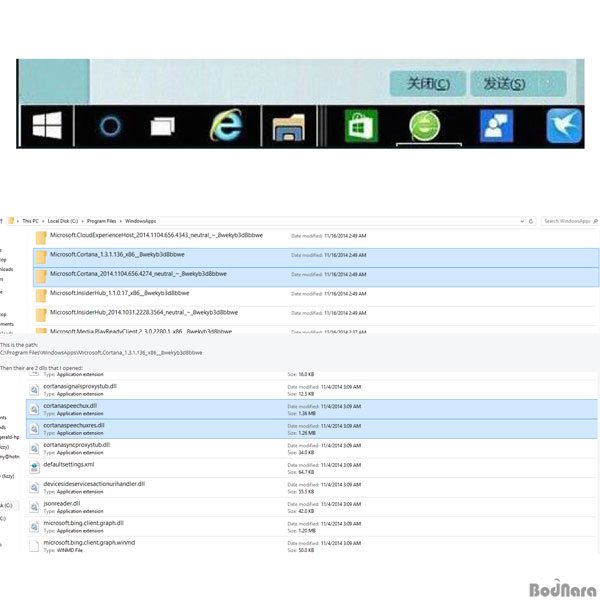Click the cortanaspeechux.dll file icon

(34, 409)
